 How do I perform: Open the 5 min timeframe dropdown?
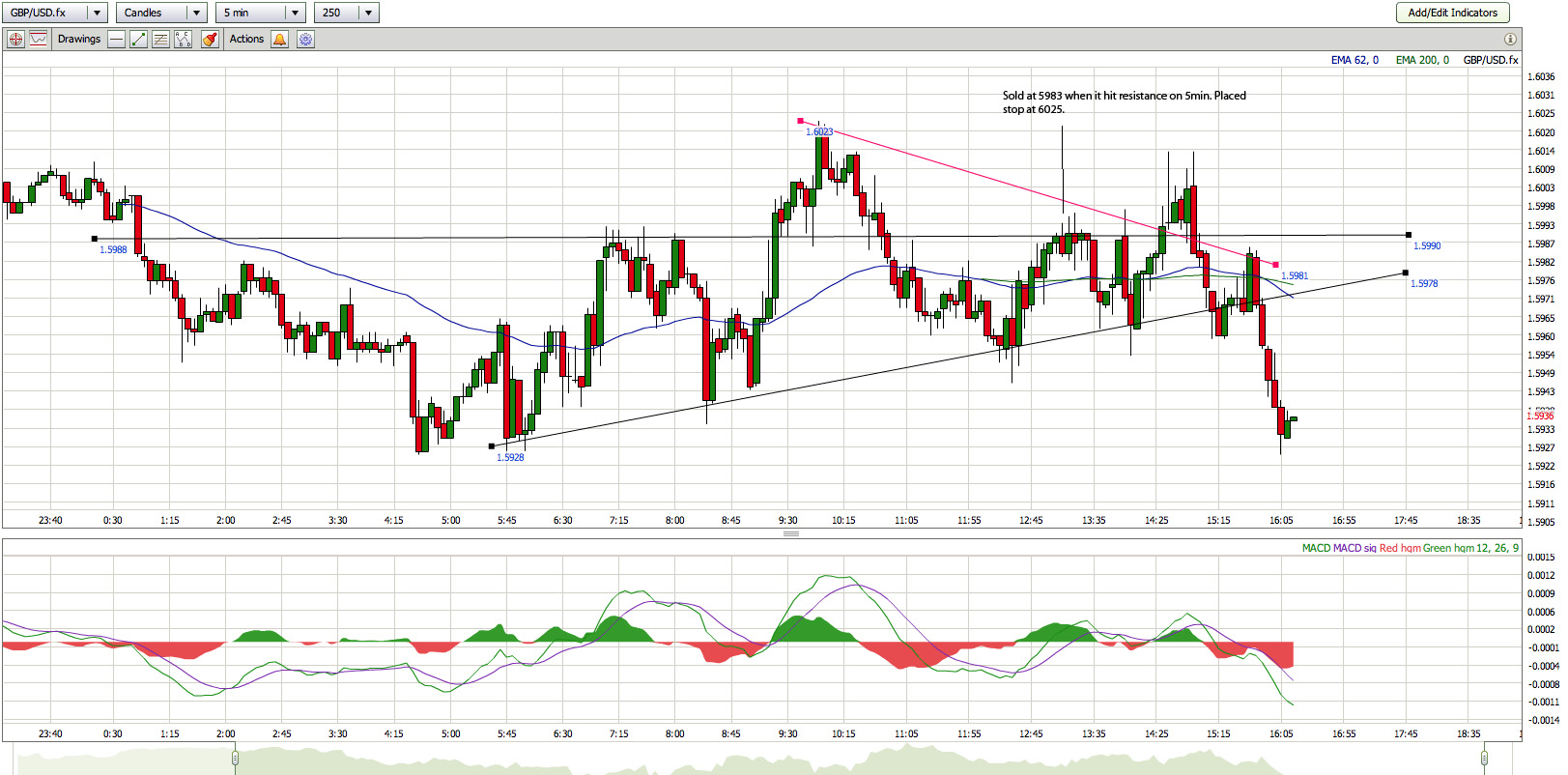pyautogui.click(x=295, y=13)
